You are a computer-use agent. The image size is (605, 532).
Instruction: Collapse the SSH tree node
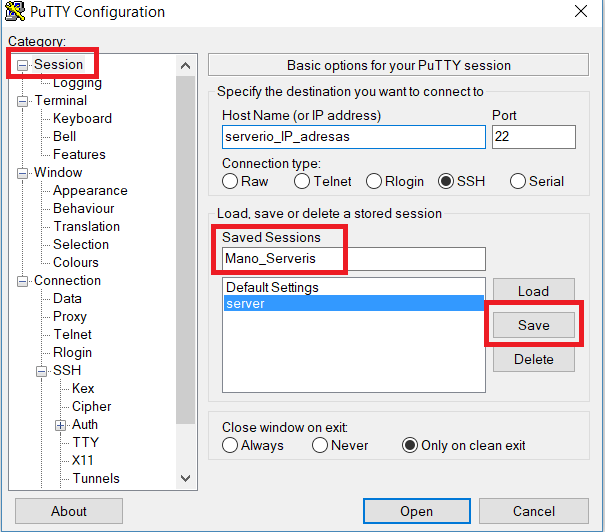(41, 371)
